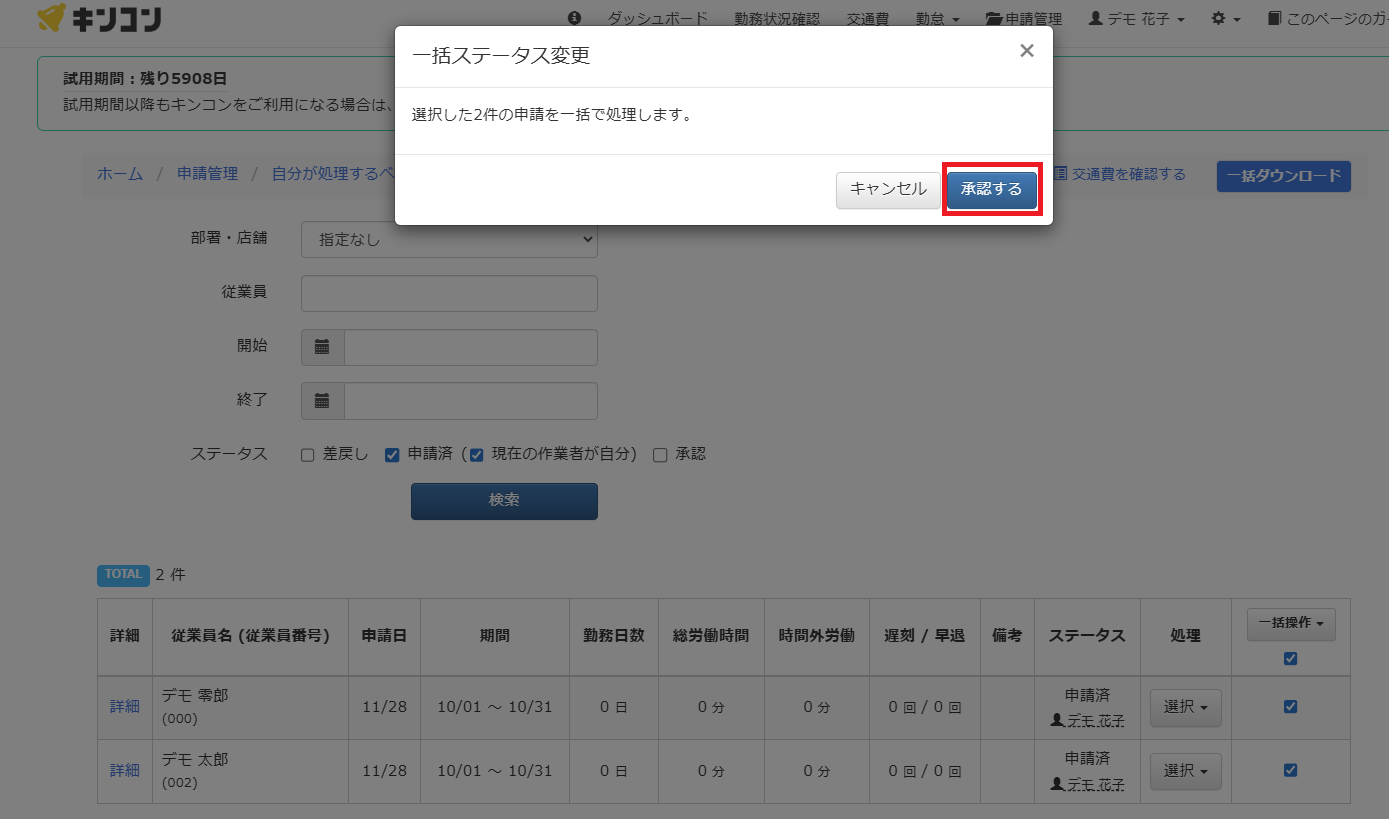1389x819 pixels.
Task: Open このページのガイド link
Action: 1328,19
